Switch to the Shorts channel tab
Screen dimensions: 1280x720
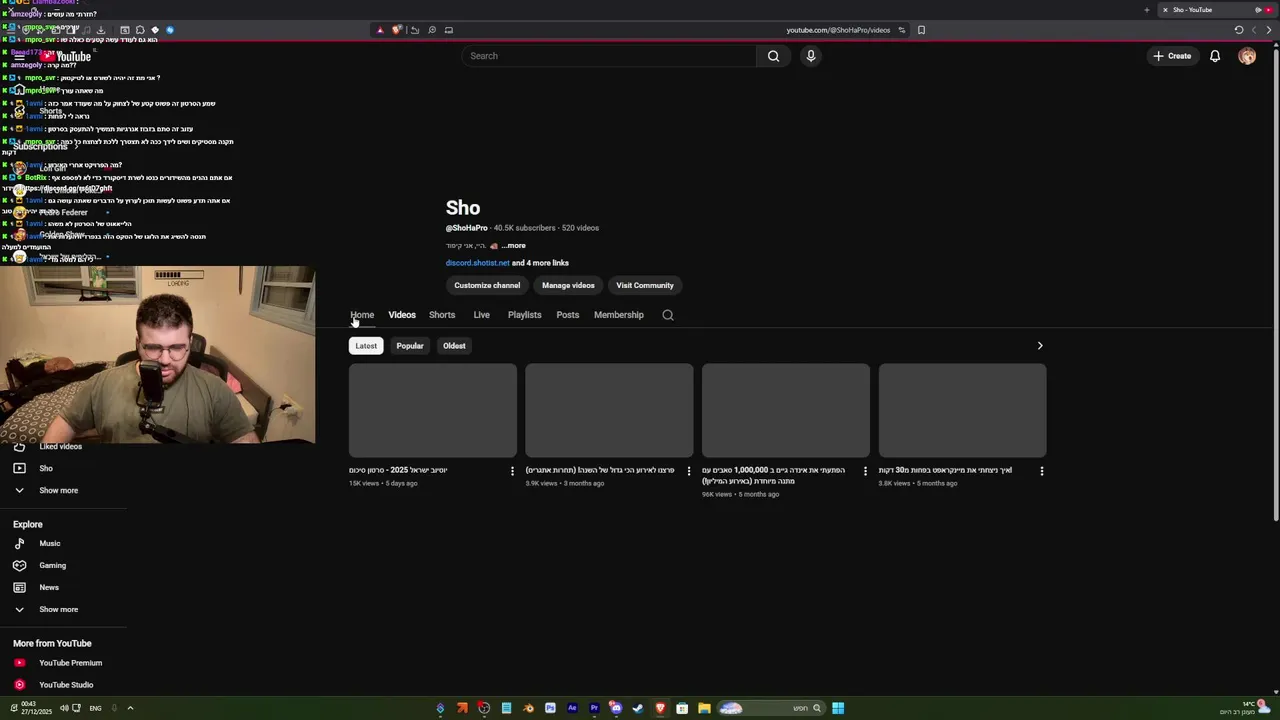(x=442, y=315)
